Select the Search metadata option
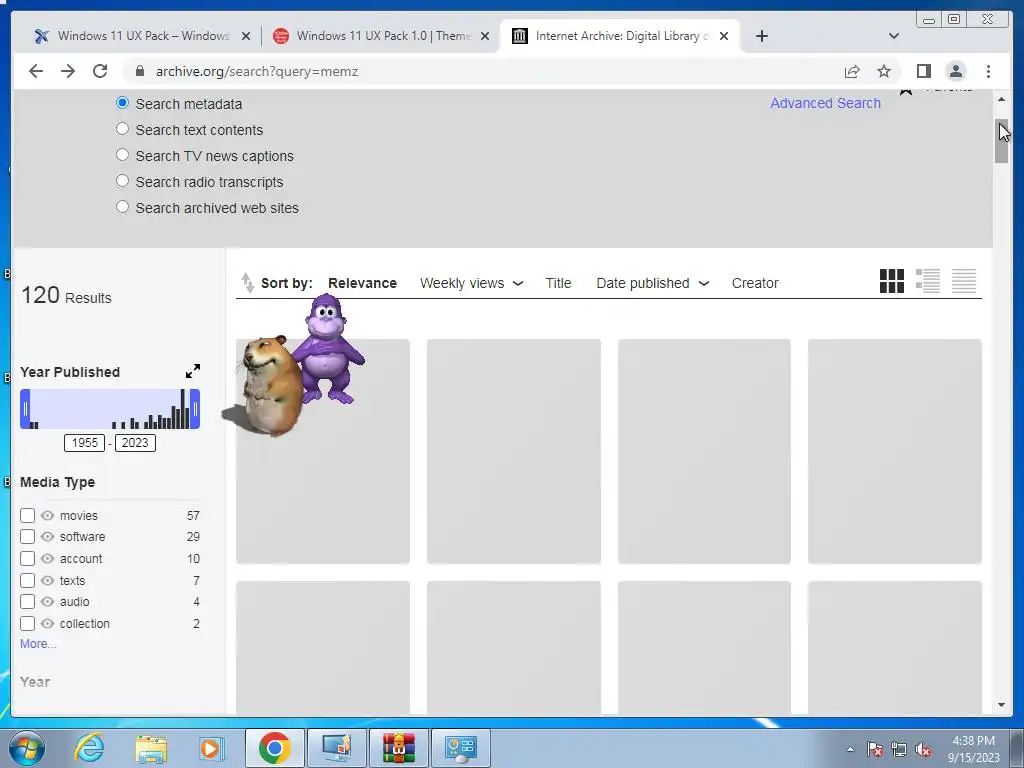The height and width of the screenshot is (768, 1024). tap(122, 103)
